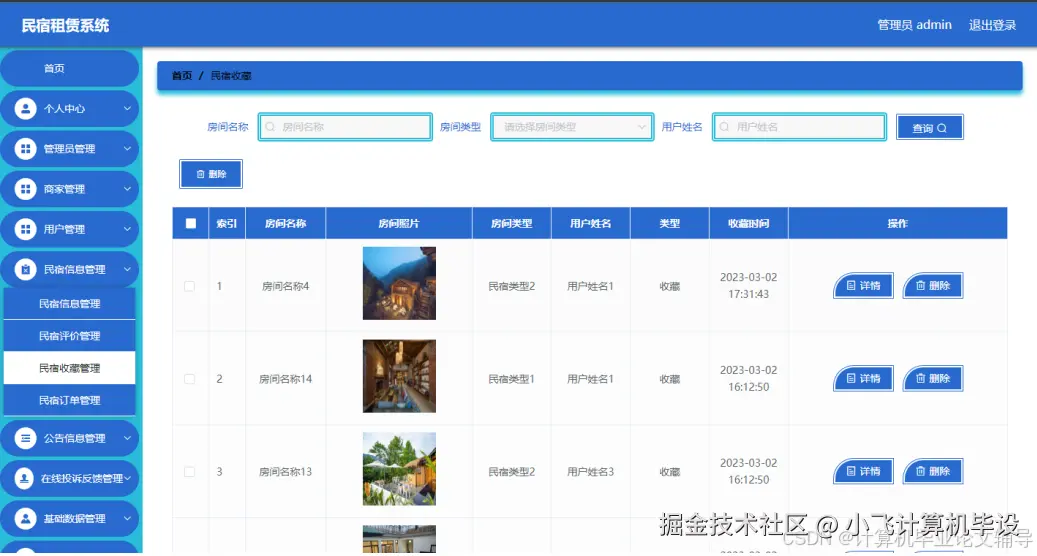Click the 房间名称 column header
The width and height of the screenshot is (1037, 556).
pyautogui.click(x=285, y=223)
